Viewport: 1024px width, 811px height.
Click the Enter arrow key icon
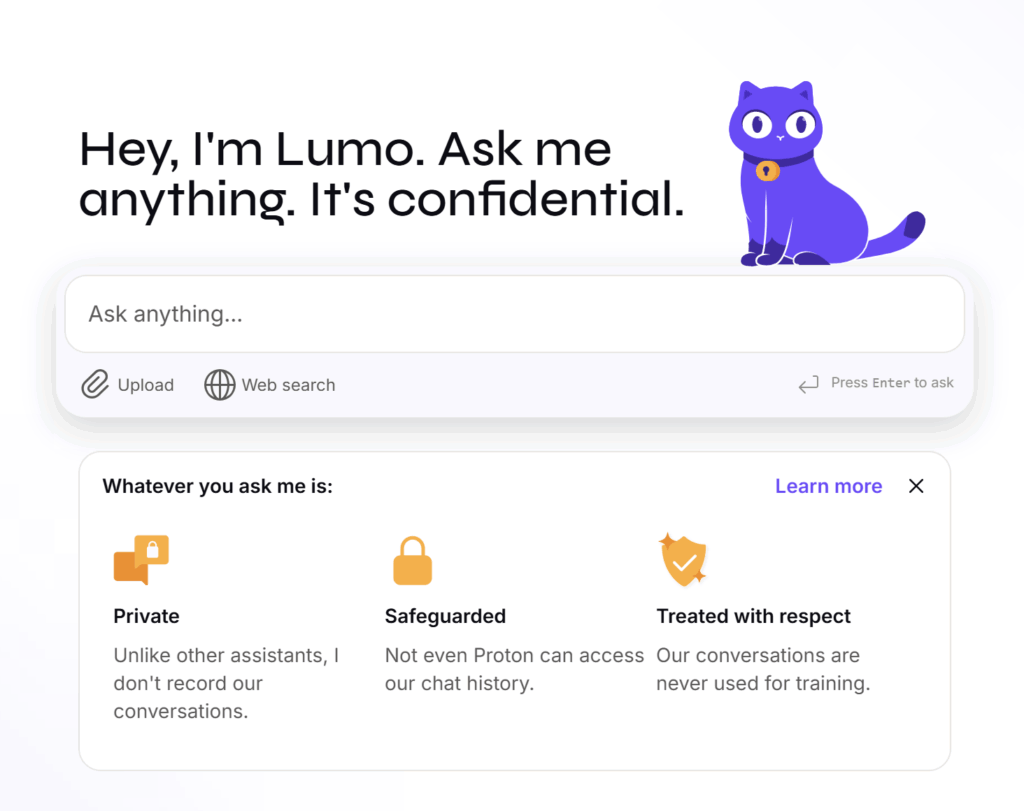(808, 384)
